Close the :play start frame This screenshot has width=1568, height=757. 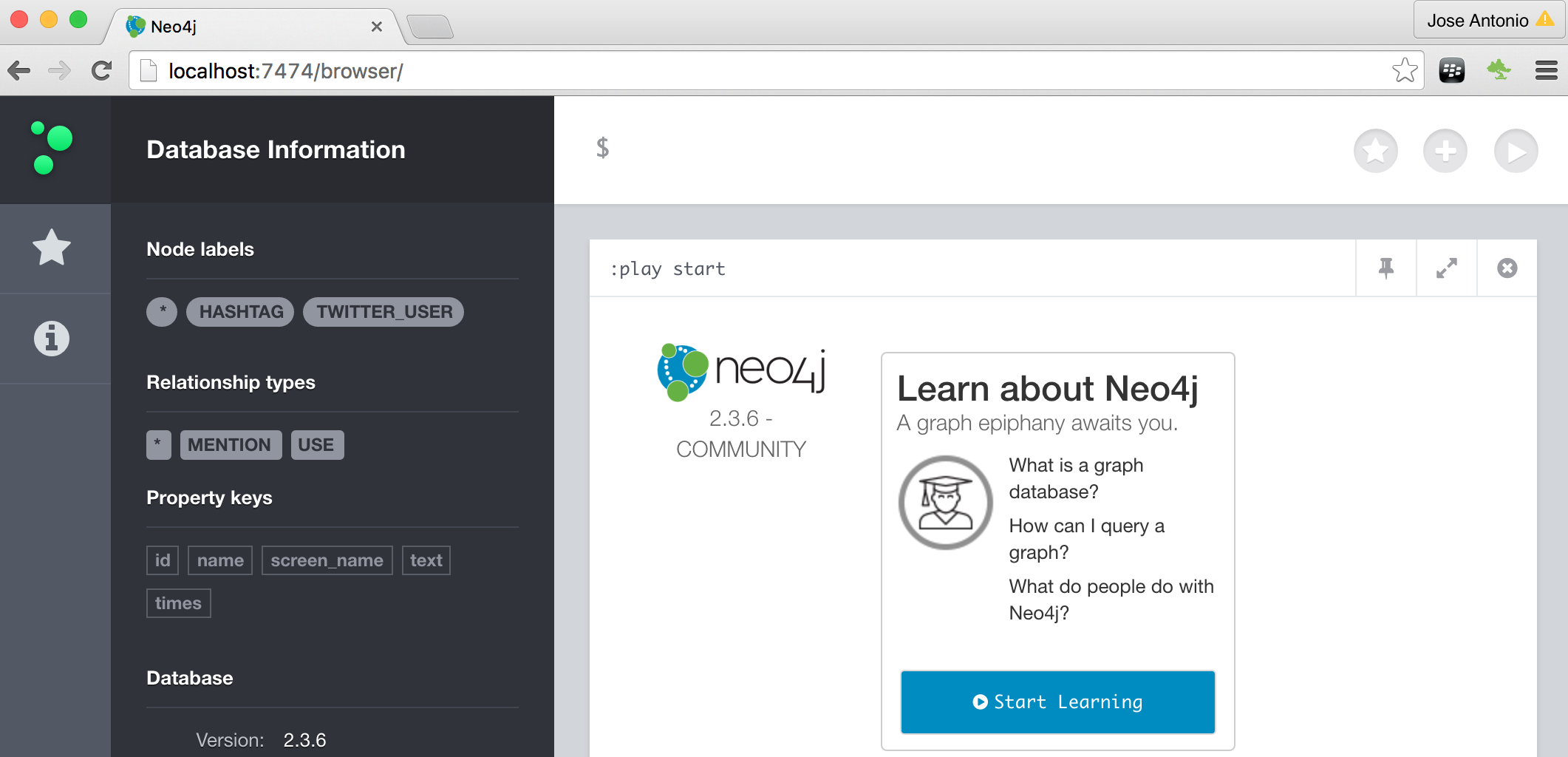point(1507,268)
